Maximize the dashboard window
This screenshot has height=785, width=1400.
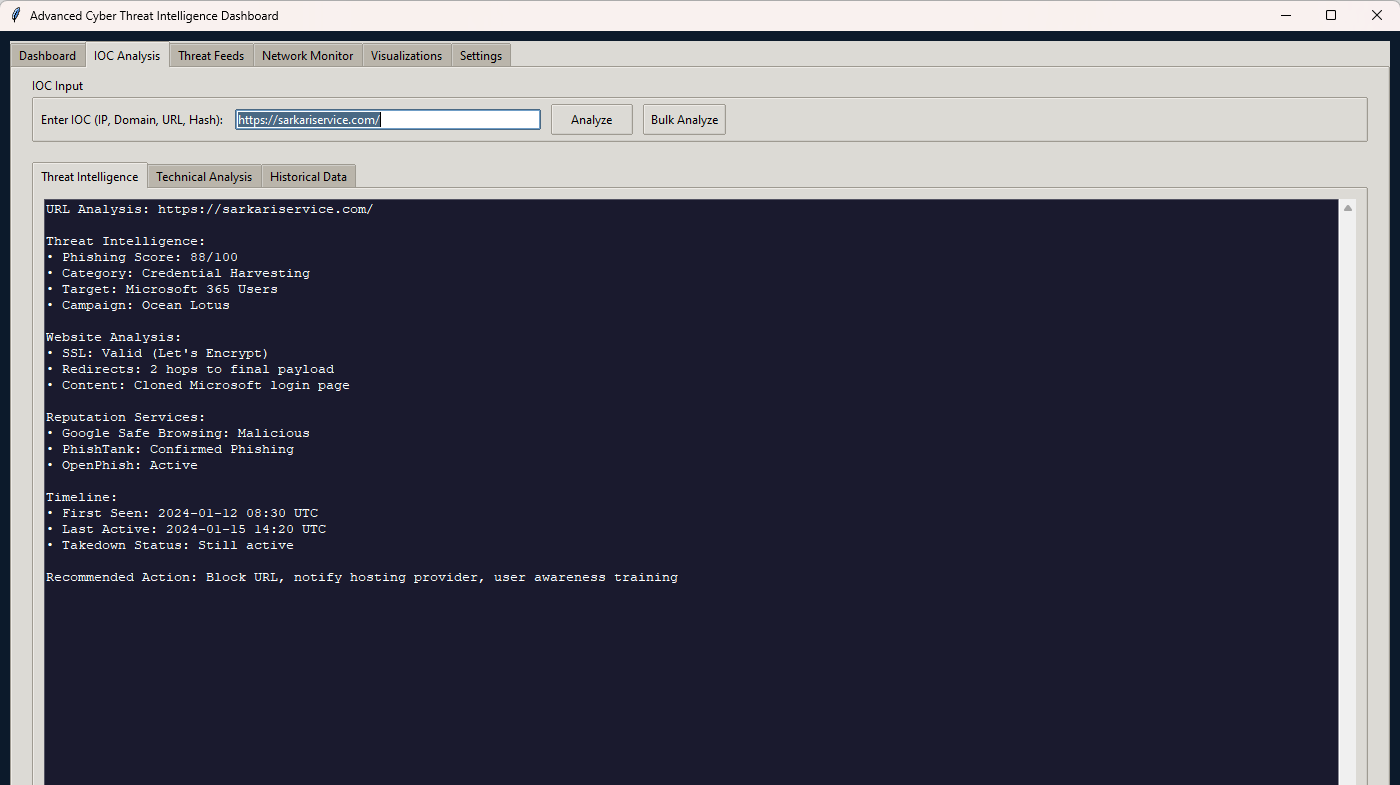(1331, 15)
